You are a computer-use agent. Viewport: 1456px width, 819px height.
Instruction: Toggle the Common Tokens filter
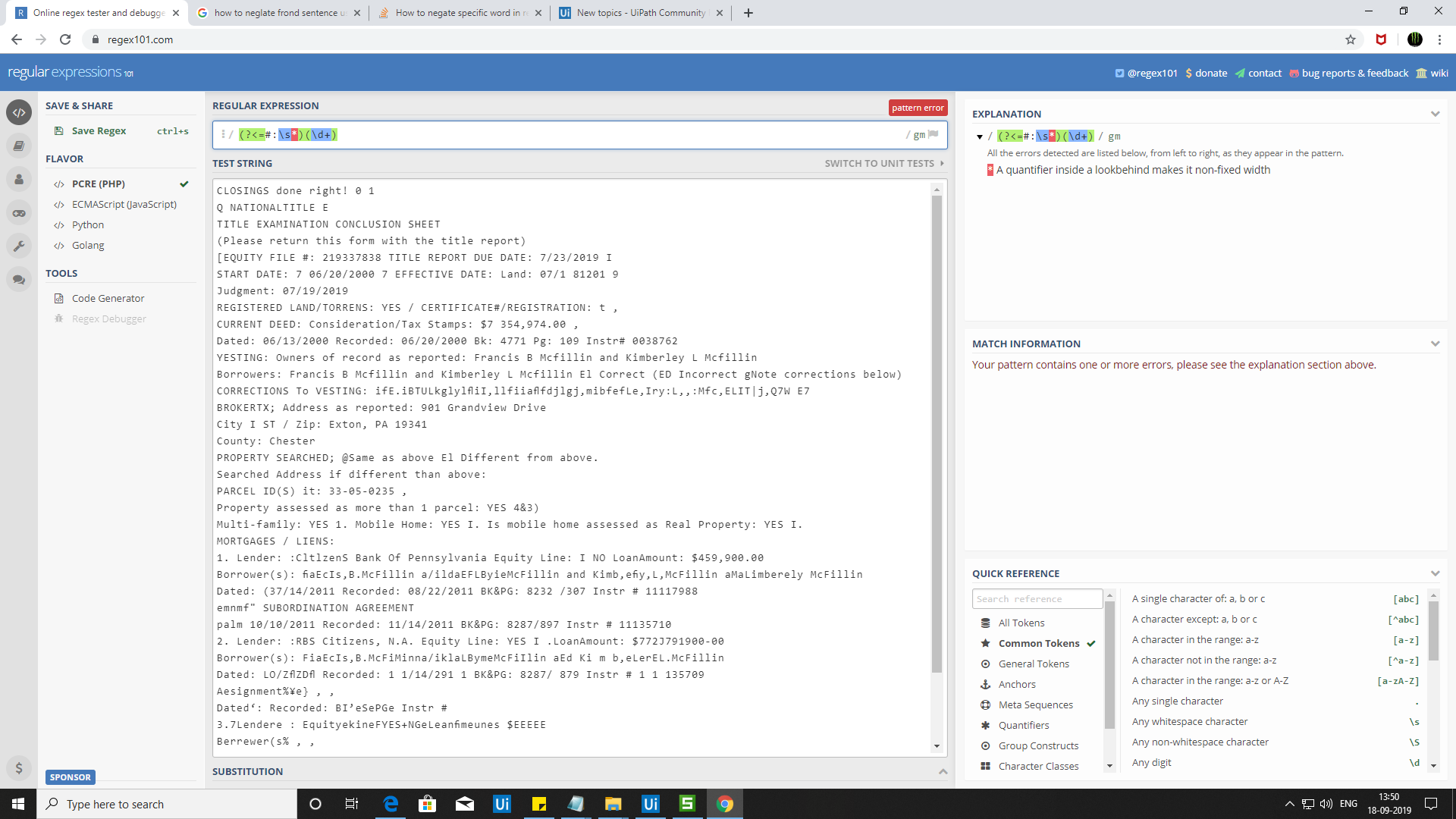1038,643
